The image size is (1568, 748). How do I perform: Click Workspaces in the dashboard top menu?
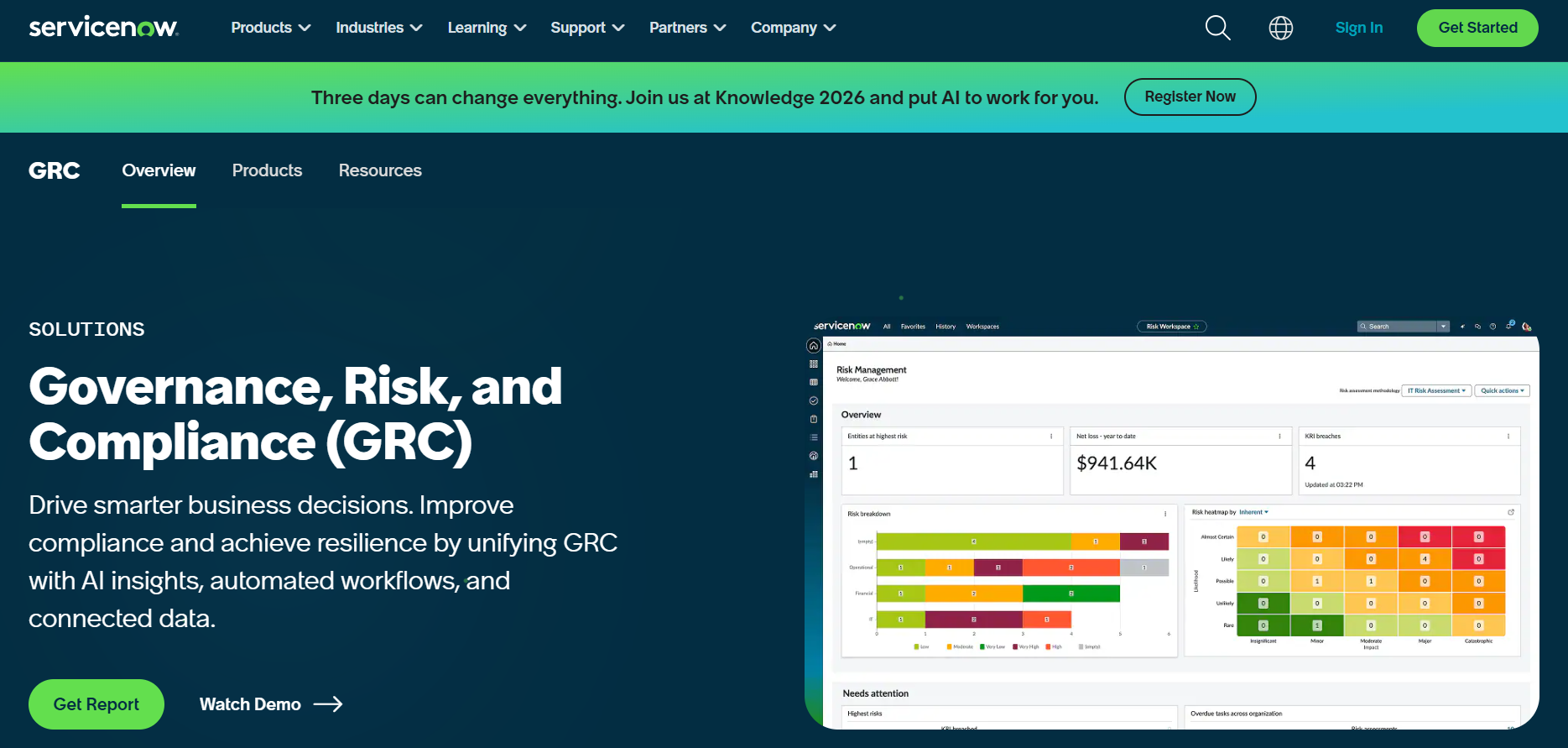point(982,327)
